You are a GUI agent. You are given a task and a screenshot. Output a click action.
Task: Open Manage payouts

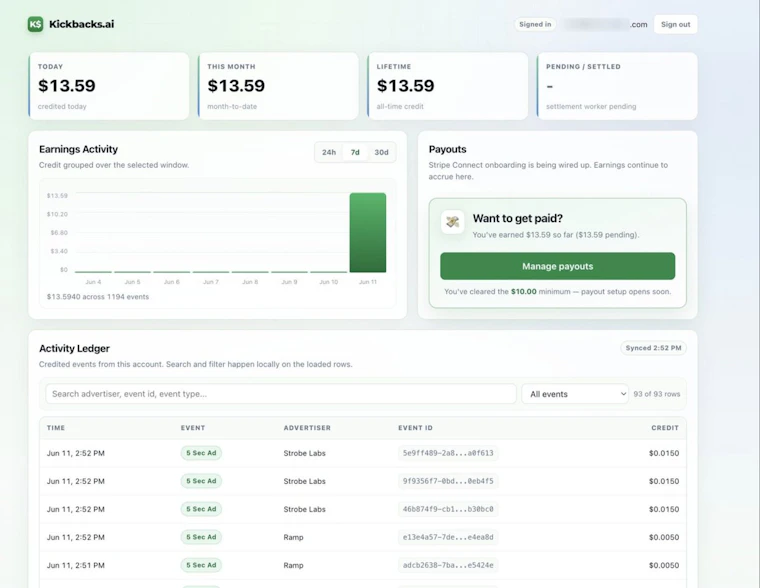point(557,266)
